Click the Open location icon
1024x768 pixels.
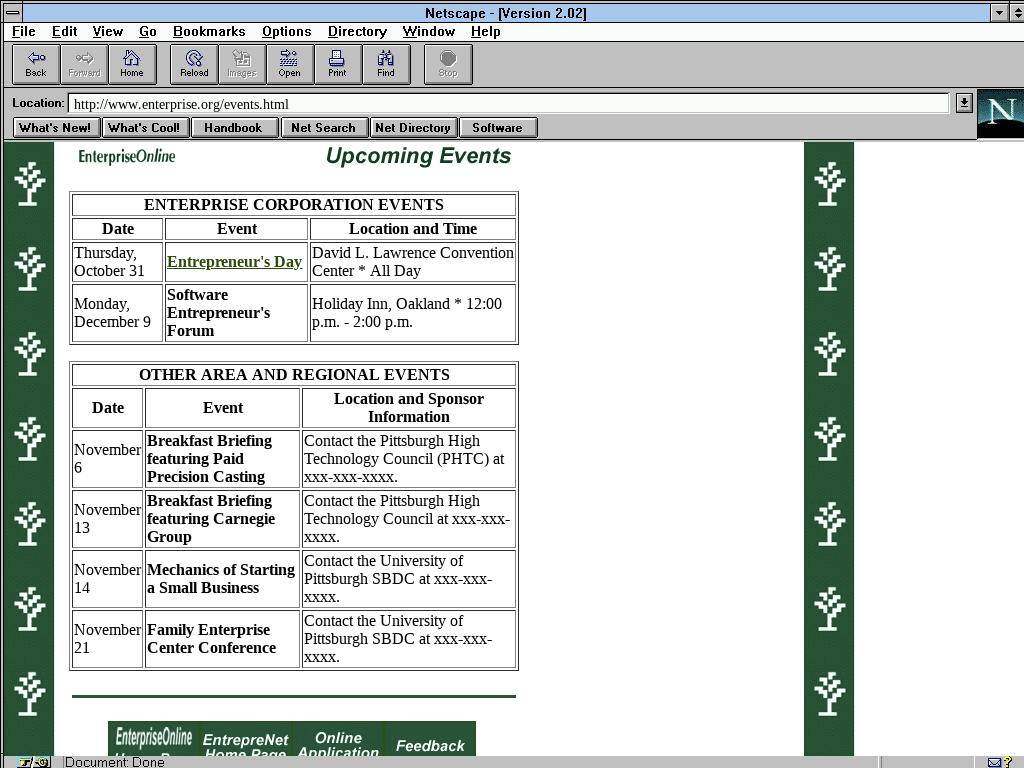click(x=289, y=64)
